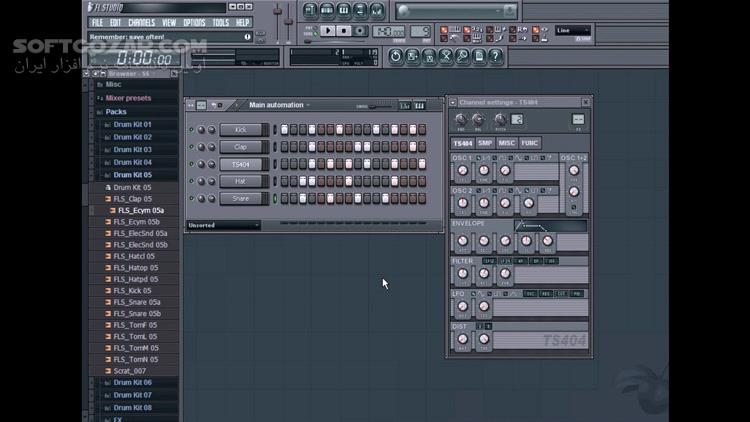
Task: Mute the TS404 channel green LED
Action: pos(191,164)
